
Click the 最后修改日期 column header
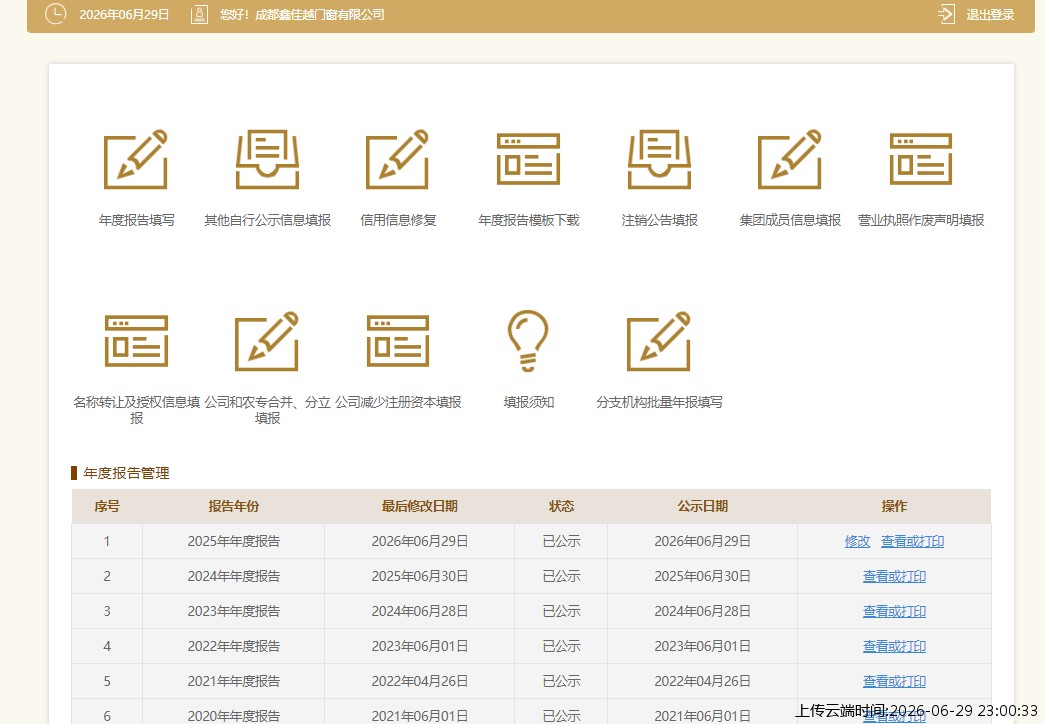(x=419, y=506)
